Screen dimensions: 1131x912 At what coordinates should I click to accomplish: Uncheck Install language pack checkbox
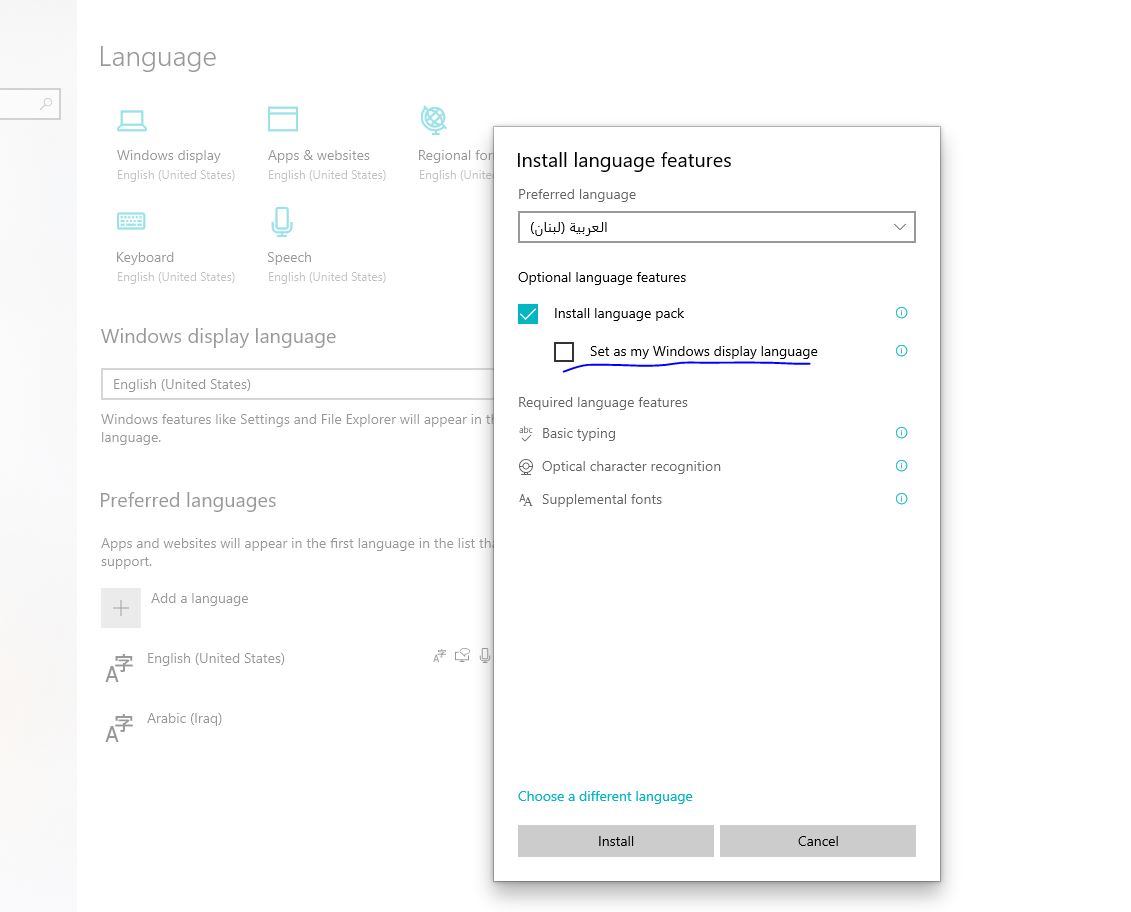pyautogui.click(x=528, y=314)
